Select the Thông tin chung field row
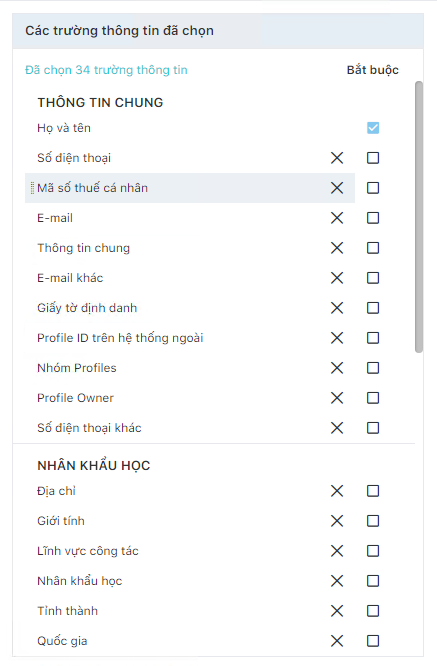 pyautogui.click(x=190, y=248)
